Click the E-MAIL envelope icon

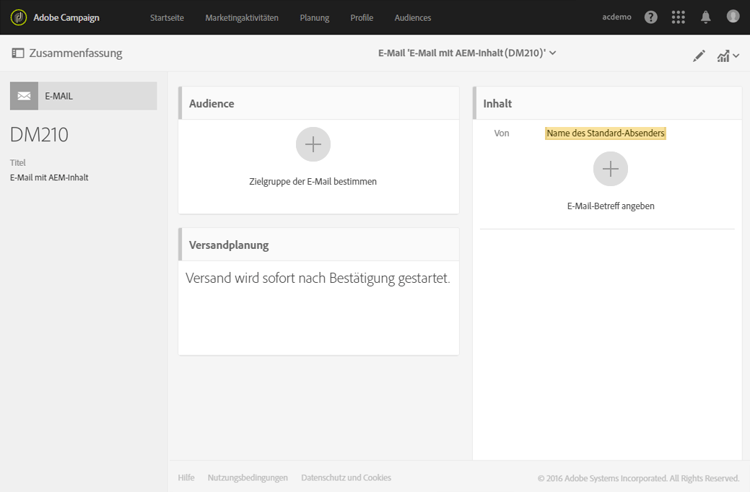pyautogui.click(x=24, y=96)
